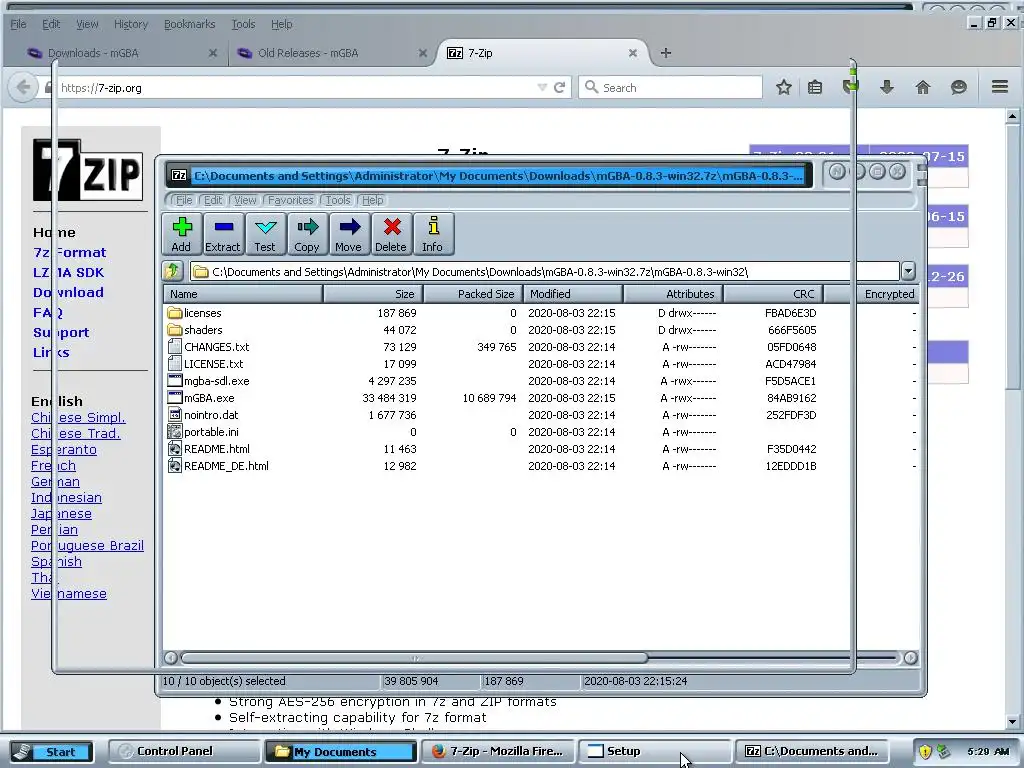Image resolution: width=1024 pixels, height=768 pixels.
Task: Click the Extract toolbar button
Action: [x=223, y=234]
